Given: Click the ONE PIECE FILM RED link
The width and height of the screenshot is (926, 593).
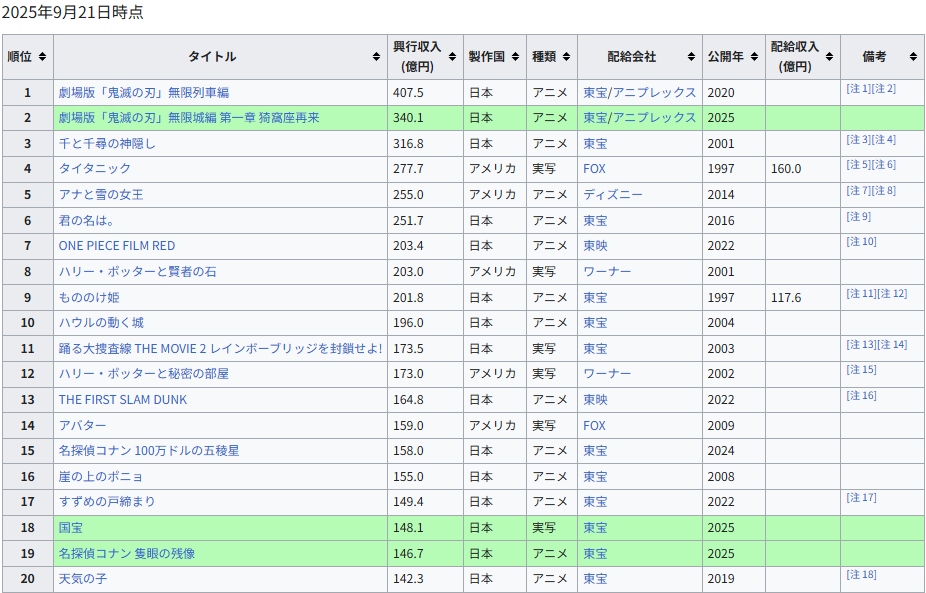Looking at the screenshot, I should click(116, 246).
